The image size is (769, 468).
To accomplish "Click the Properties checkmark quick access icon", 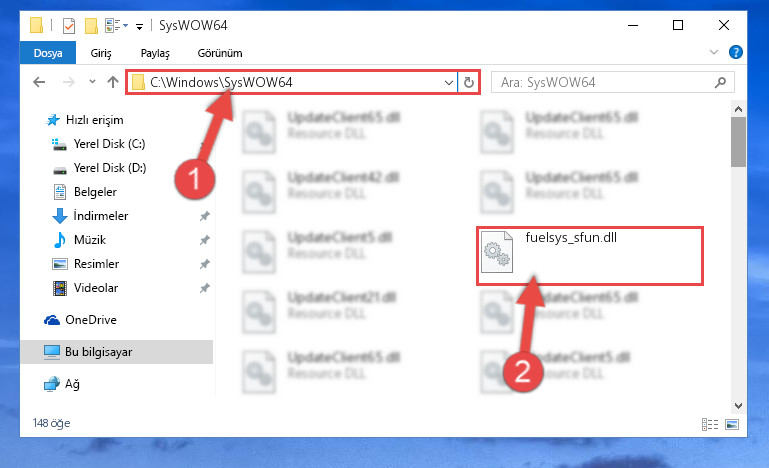I will point(69,26).
